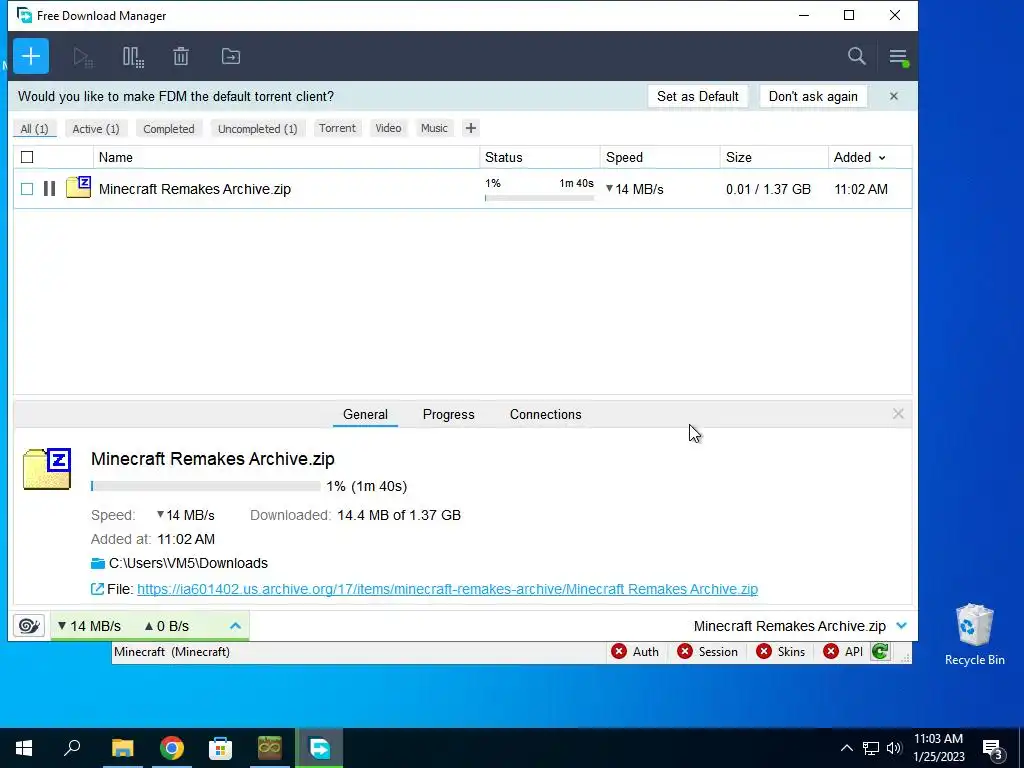Open File Explorer from the taskbar
This screenshot has width=1024, height=768.
(122, 748)
